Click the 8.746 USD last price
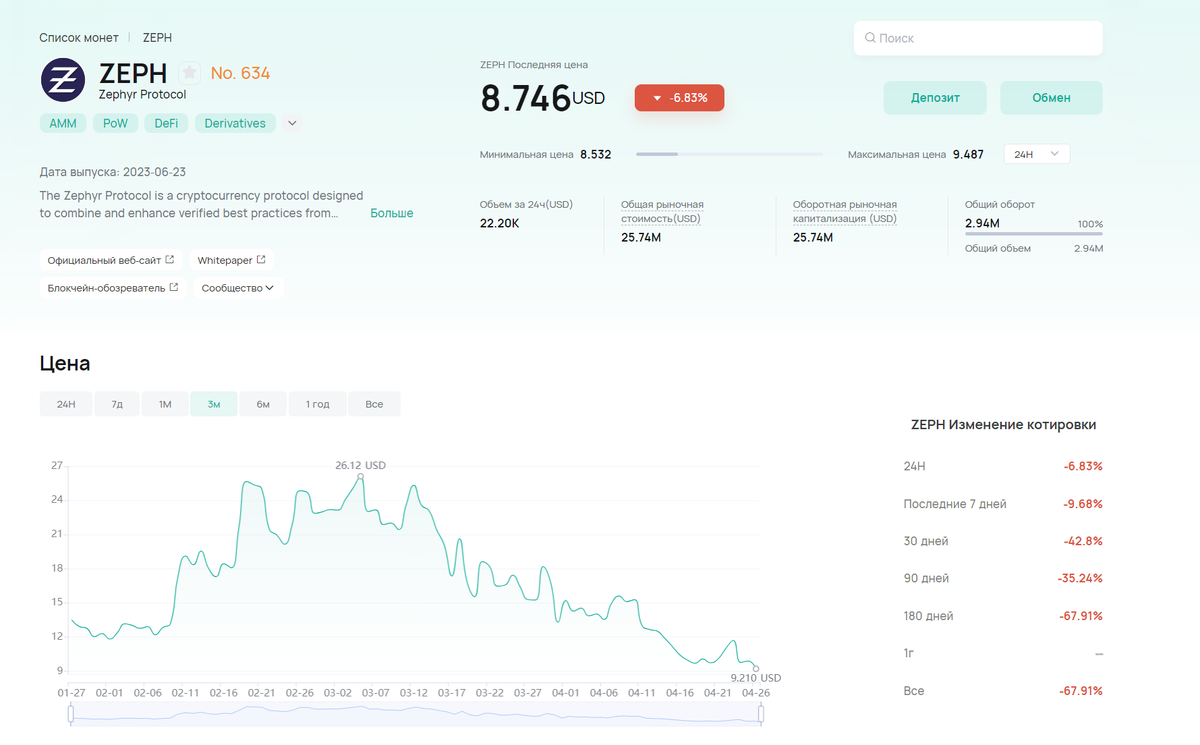Image resolution: width=1200 pixels, height=745 pixels. 542,98
